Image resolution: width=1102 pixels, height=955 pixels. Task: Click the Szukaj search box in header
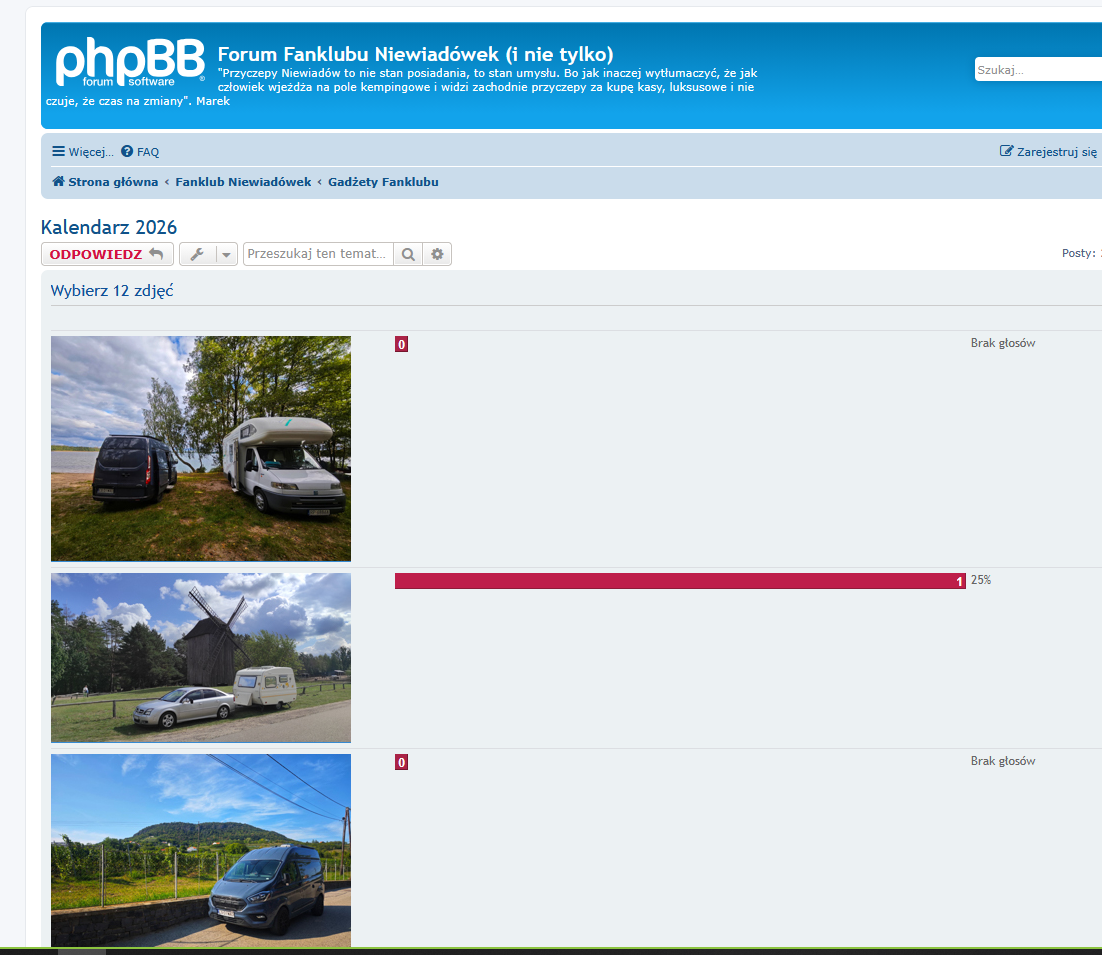[1037, 70]
